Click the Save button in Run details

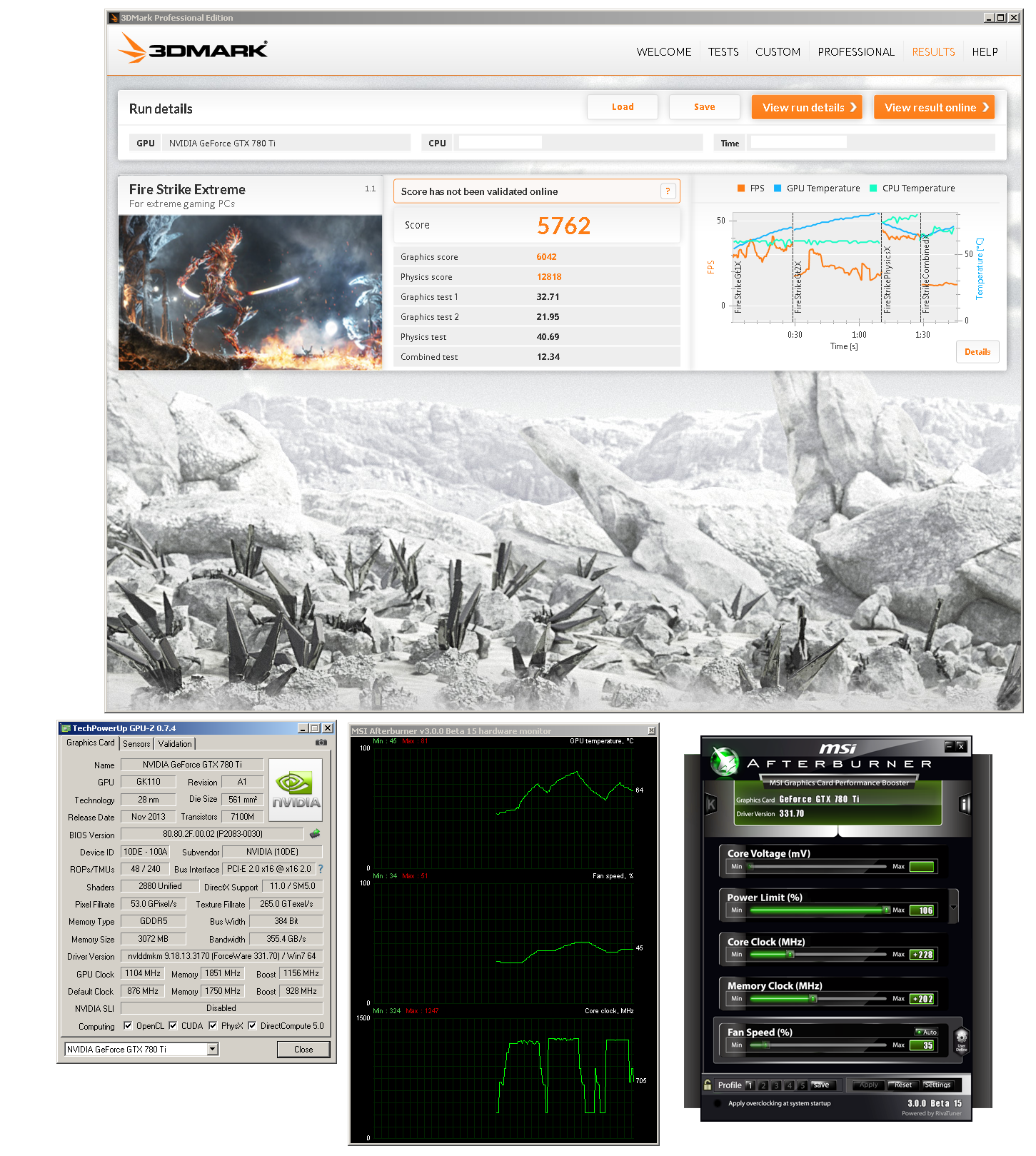[x=704, y=106]
